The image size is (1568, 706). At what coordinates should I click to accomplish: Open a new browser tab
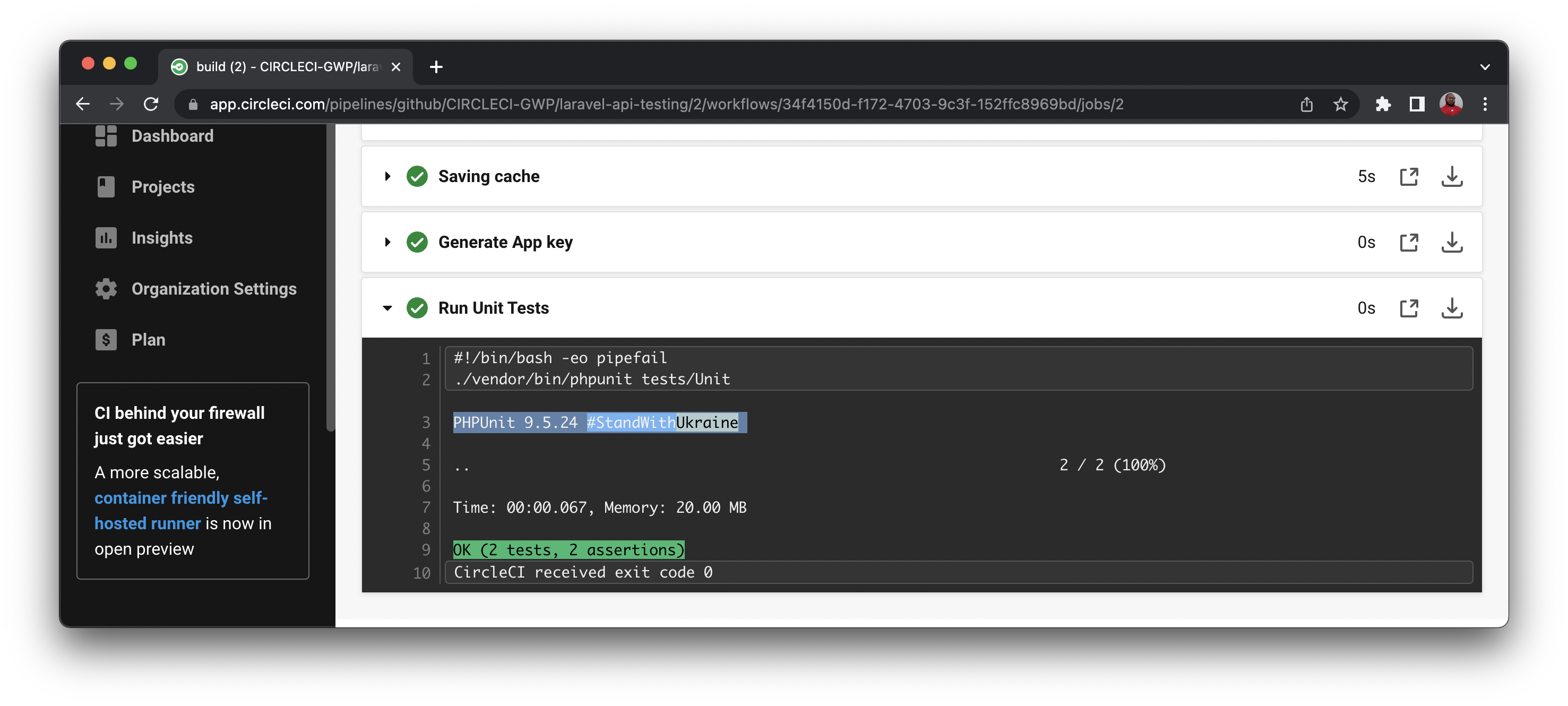click(435, 67)
